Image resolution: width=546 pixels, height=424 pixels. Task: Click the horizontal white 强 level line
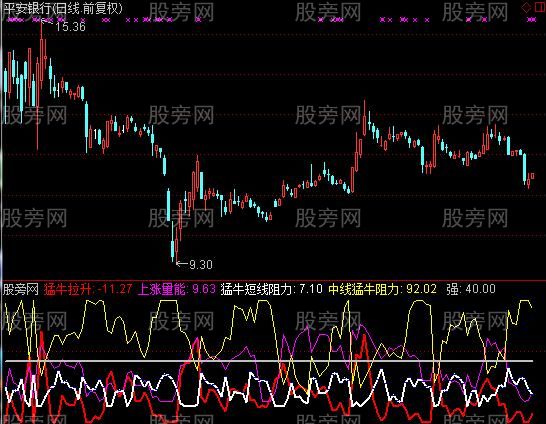click(x=269, y=361)
